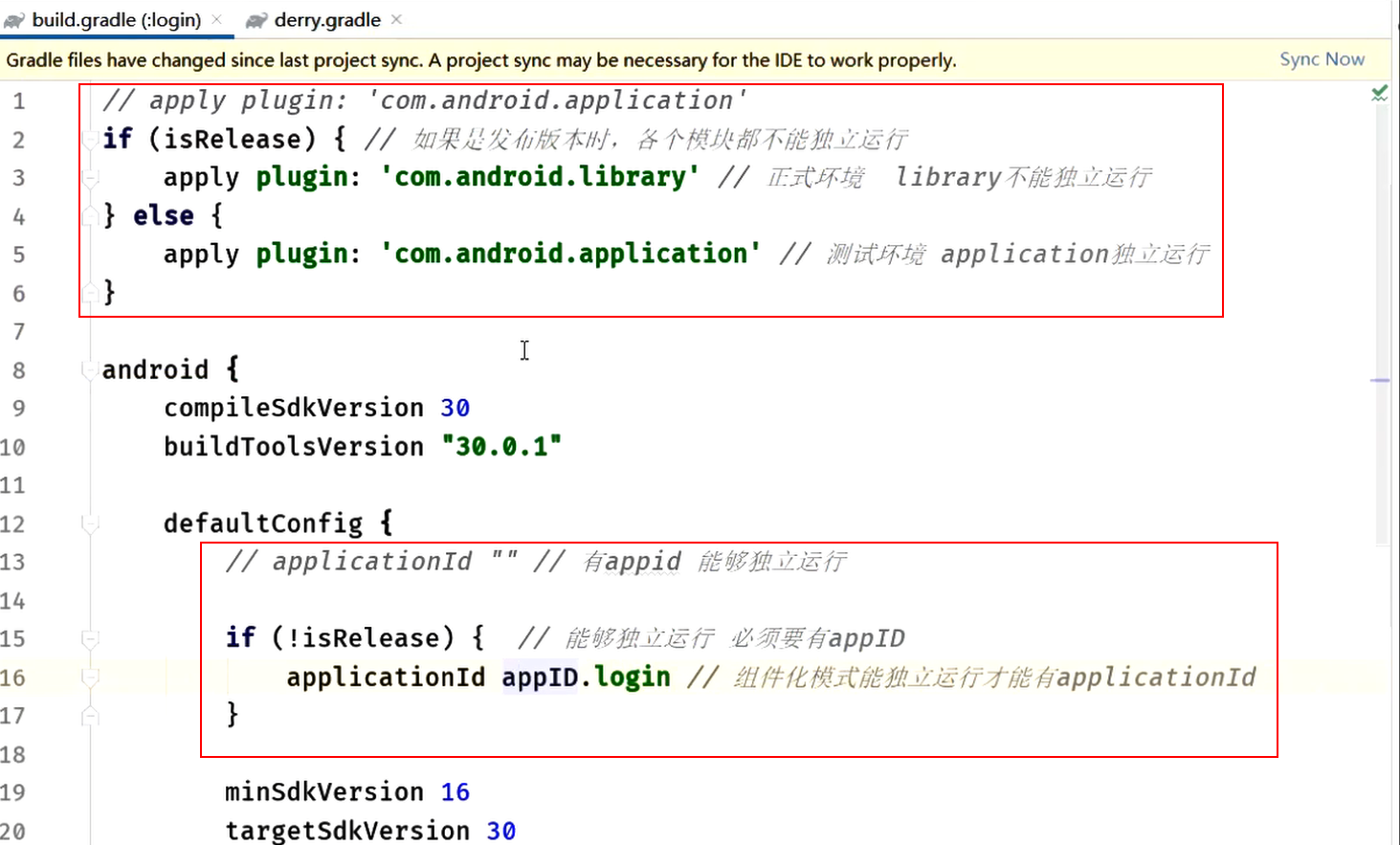Click the Sync Now link

pyautogui.click(x=1322, y=58)
